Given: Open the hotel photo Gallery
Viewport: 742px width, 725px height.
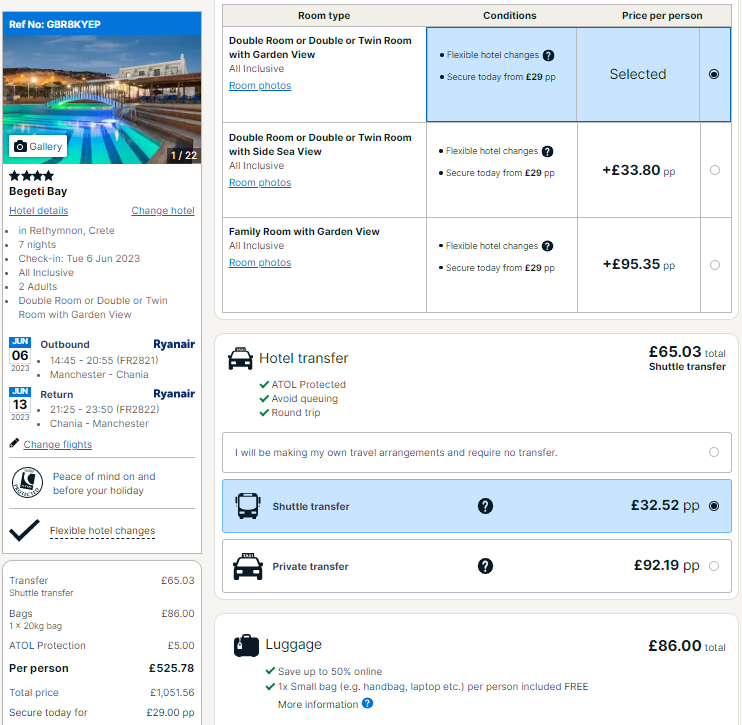Looking at the screenshot, I should pos(38,146).
